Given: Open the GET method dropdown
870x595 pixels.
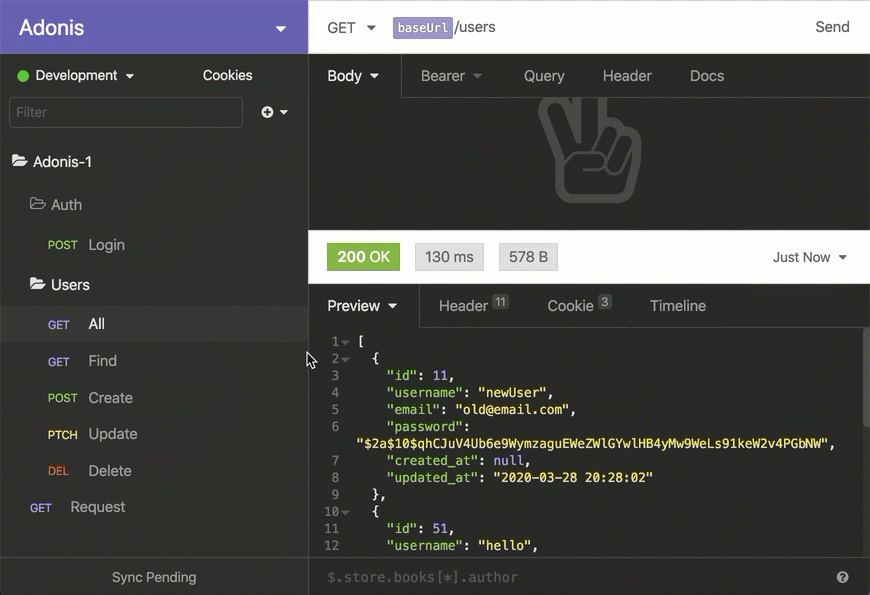Looking at the screenshot, I should [x=351, y=28].
